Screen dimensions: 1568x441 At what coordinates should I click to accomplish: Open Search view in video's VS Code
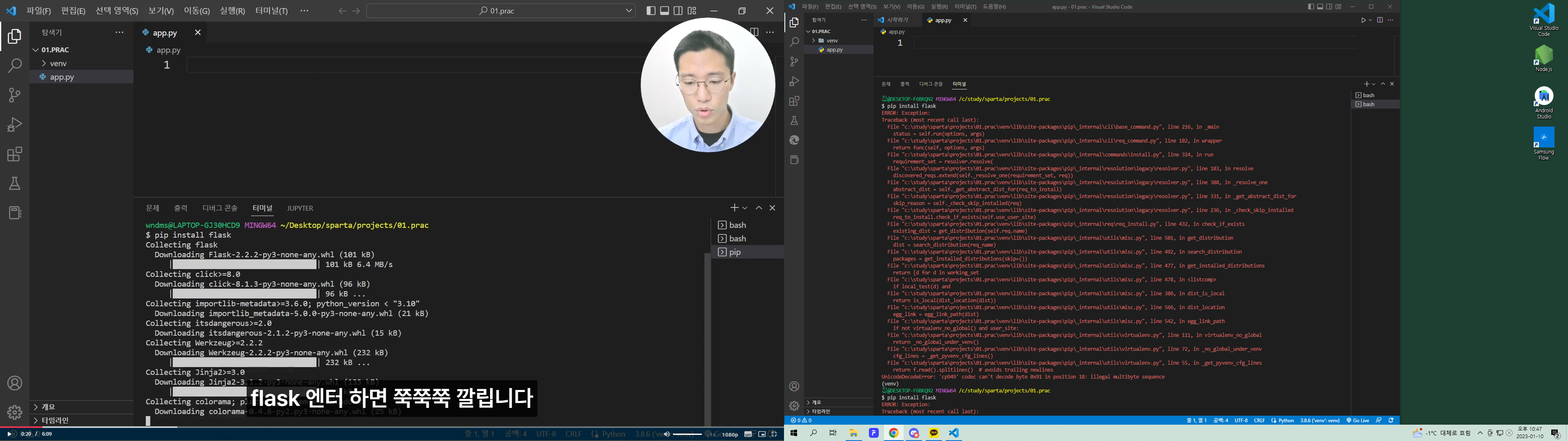15,65
